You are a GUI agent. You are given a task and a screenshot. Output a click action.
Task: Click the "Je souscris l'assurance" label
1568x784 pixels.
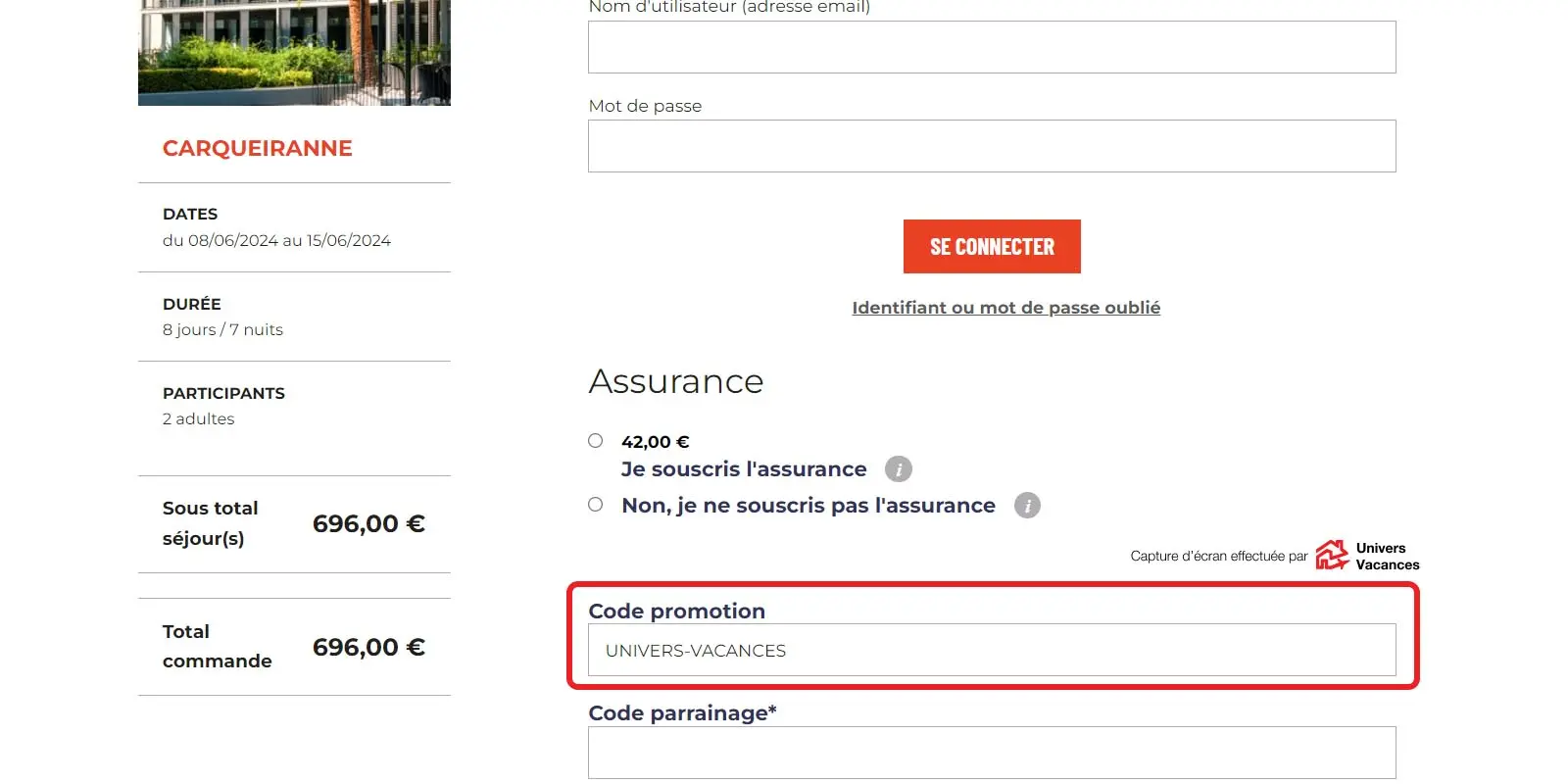click(x=744, y=469)
